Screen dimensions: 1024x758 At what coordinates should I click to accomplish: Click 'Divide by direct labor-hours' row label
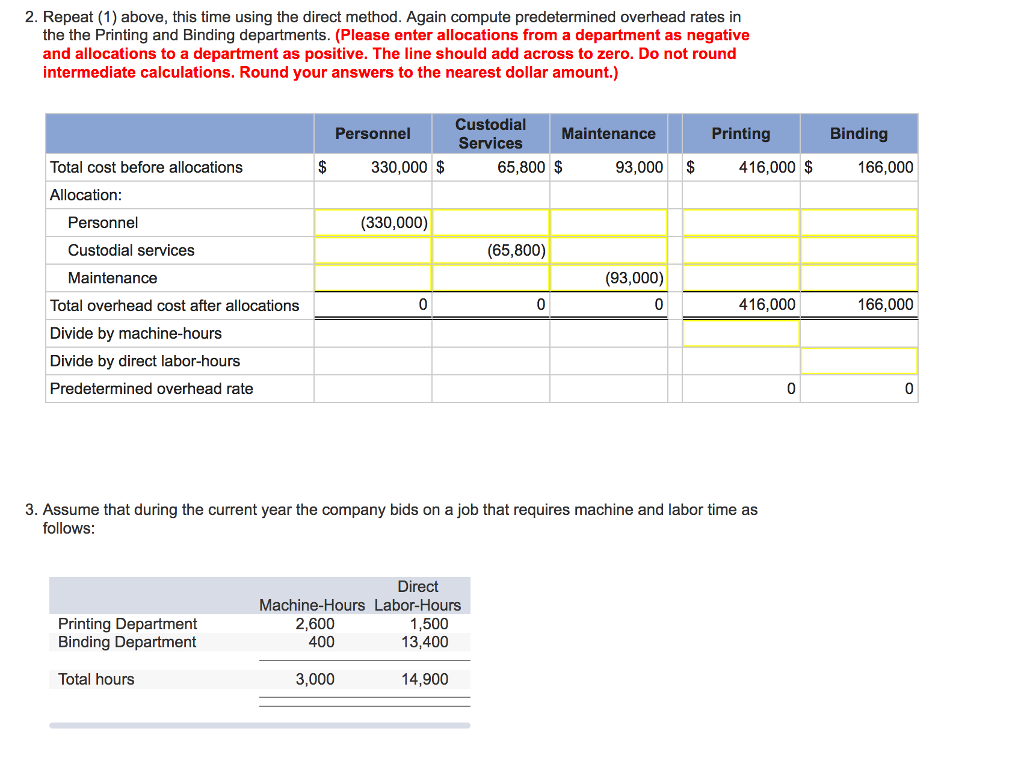point(145,361)
